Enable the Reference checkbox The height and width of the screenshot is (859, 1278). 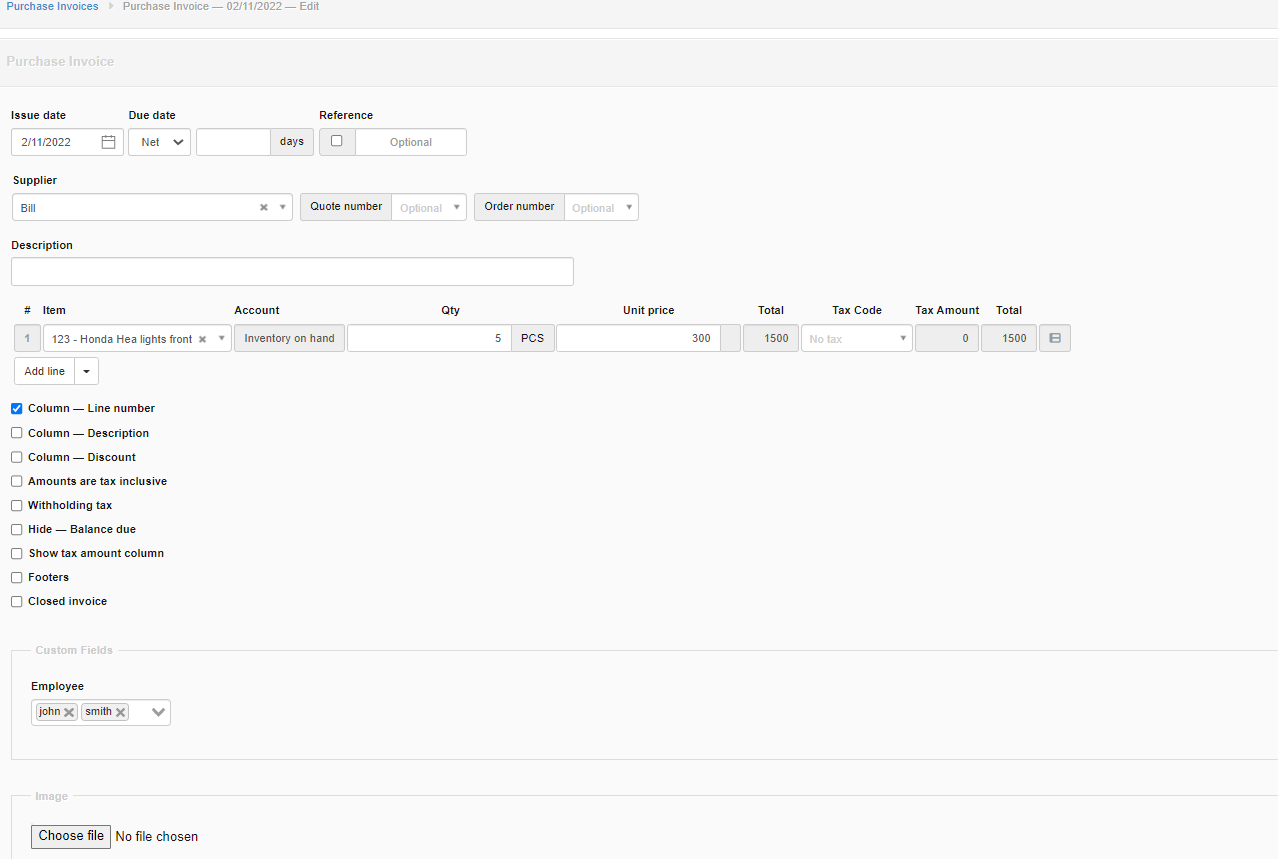[x=336, y=141]
